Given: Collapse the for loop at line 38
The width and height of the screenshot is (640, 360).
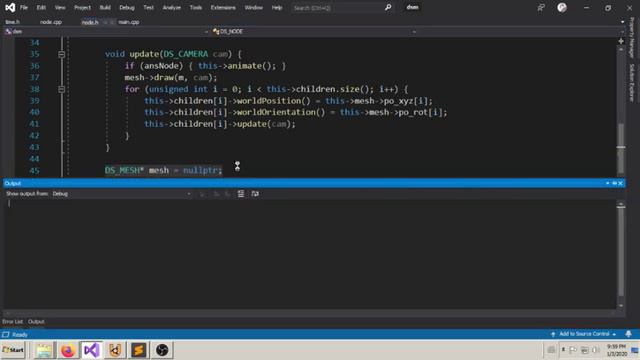Looking at the screenshot, I should pos(61,89).
